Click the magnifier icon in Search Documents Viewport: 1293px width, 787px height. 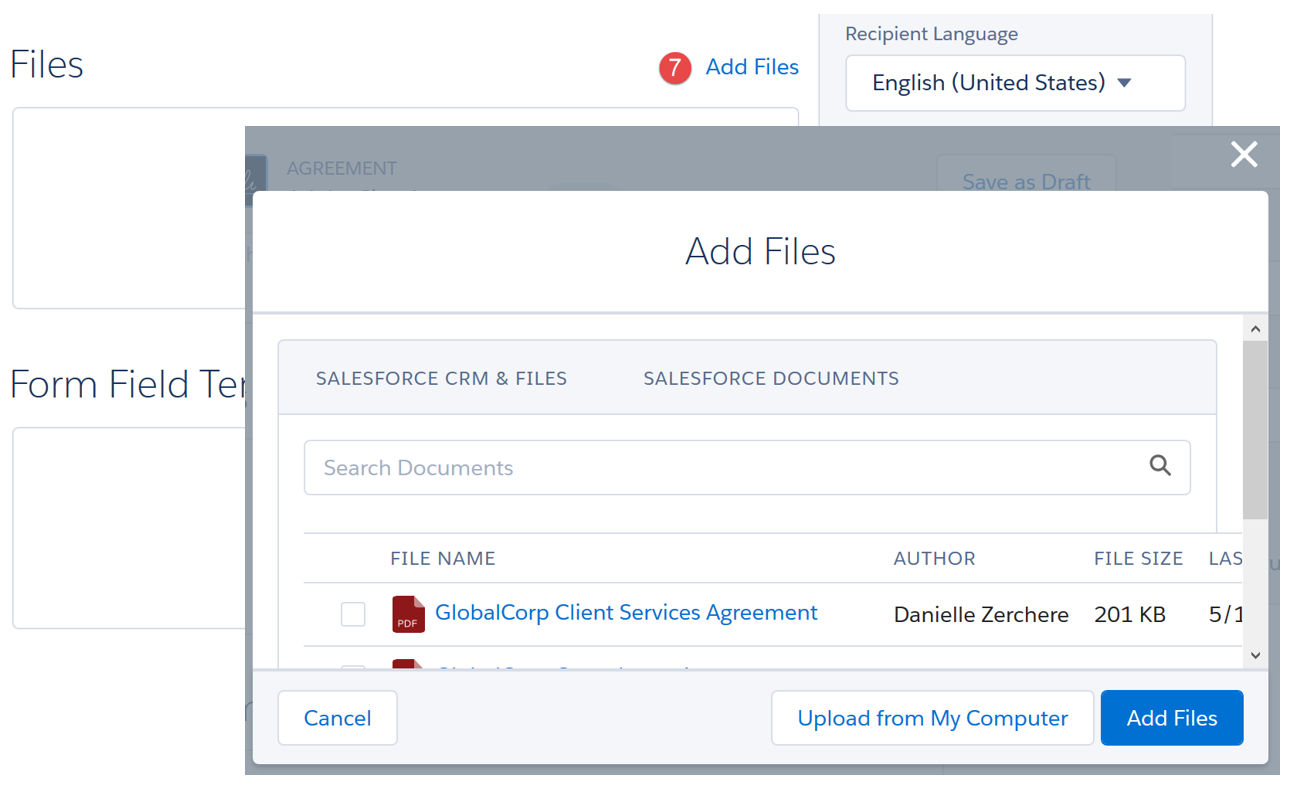[1160, 465]
